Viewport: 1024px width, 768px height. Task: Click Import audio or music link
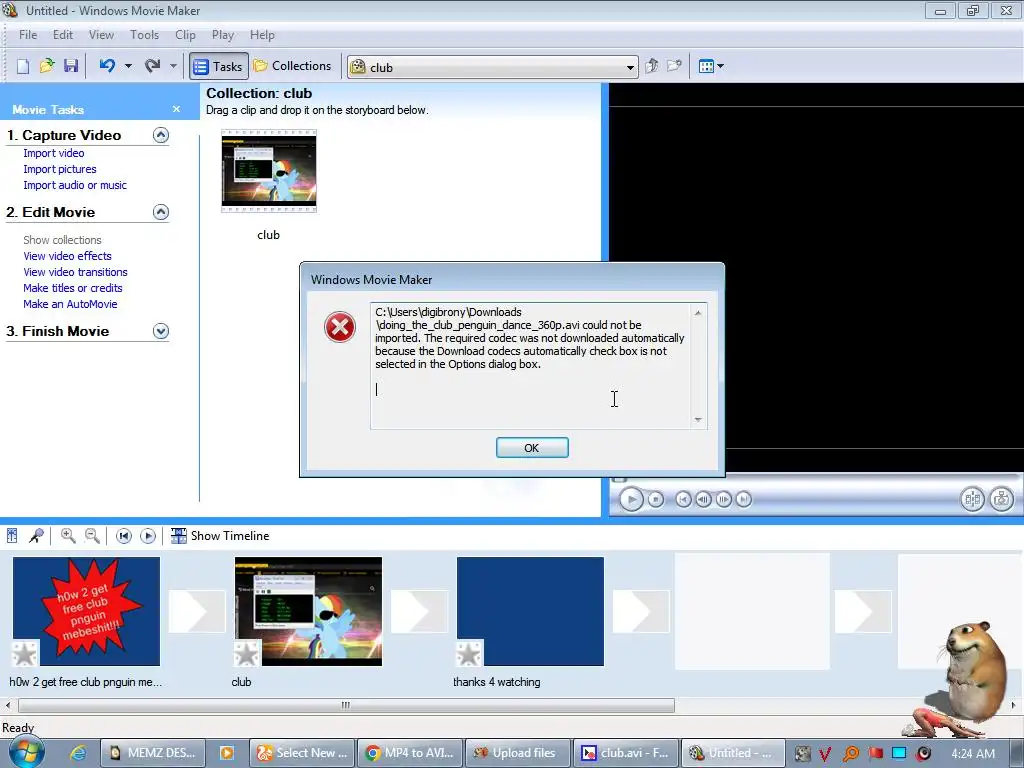tap(75, 185)
